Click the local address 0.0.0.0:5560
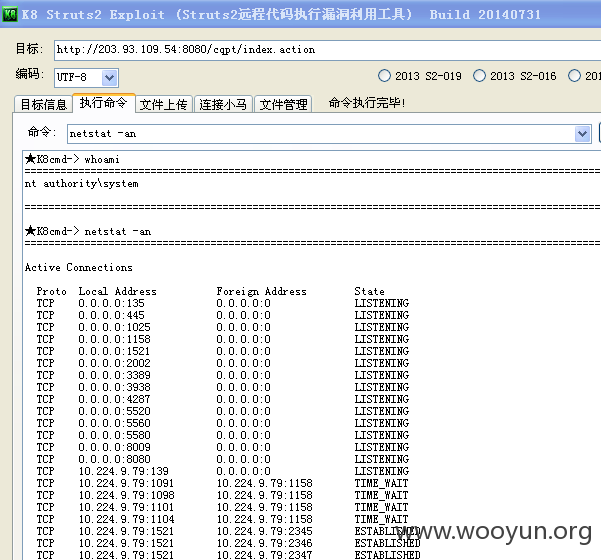Image resolution: width=601 pixels, height=560 pixels. (115, 423)
